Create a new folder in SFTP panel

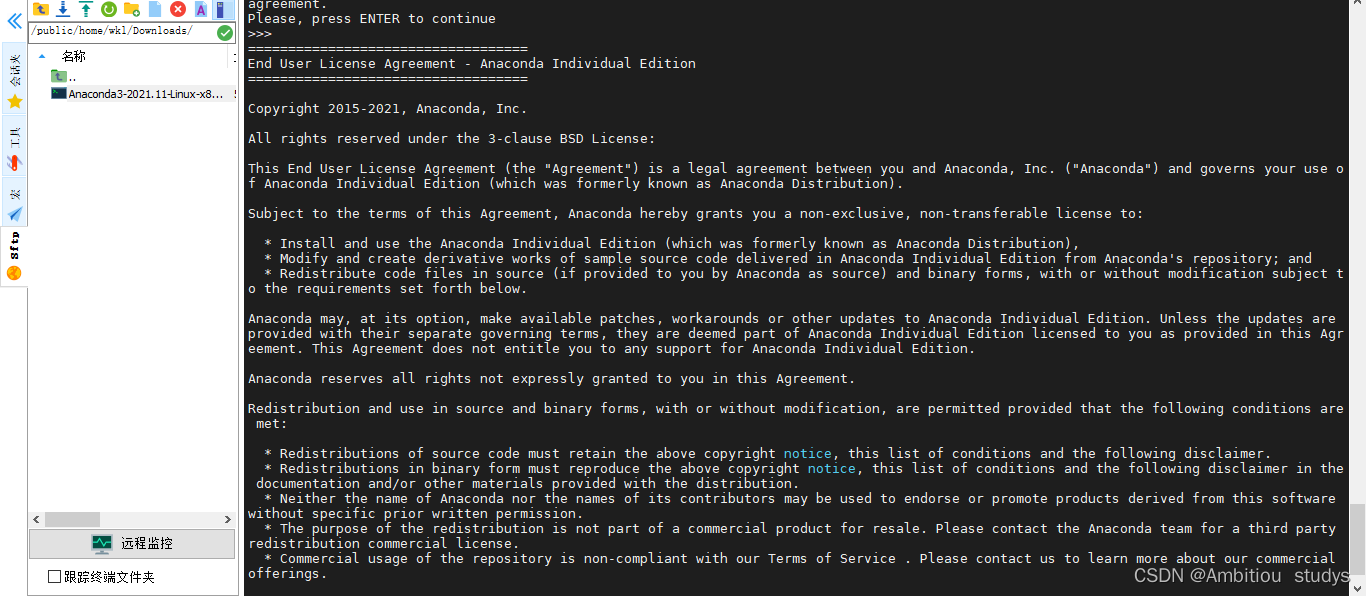(132, 9)
